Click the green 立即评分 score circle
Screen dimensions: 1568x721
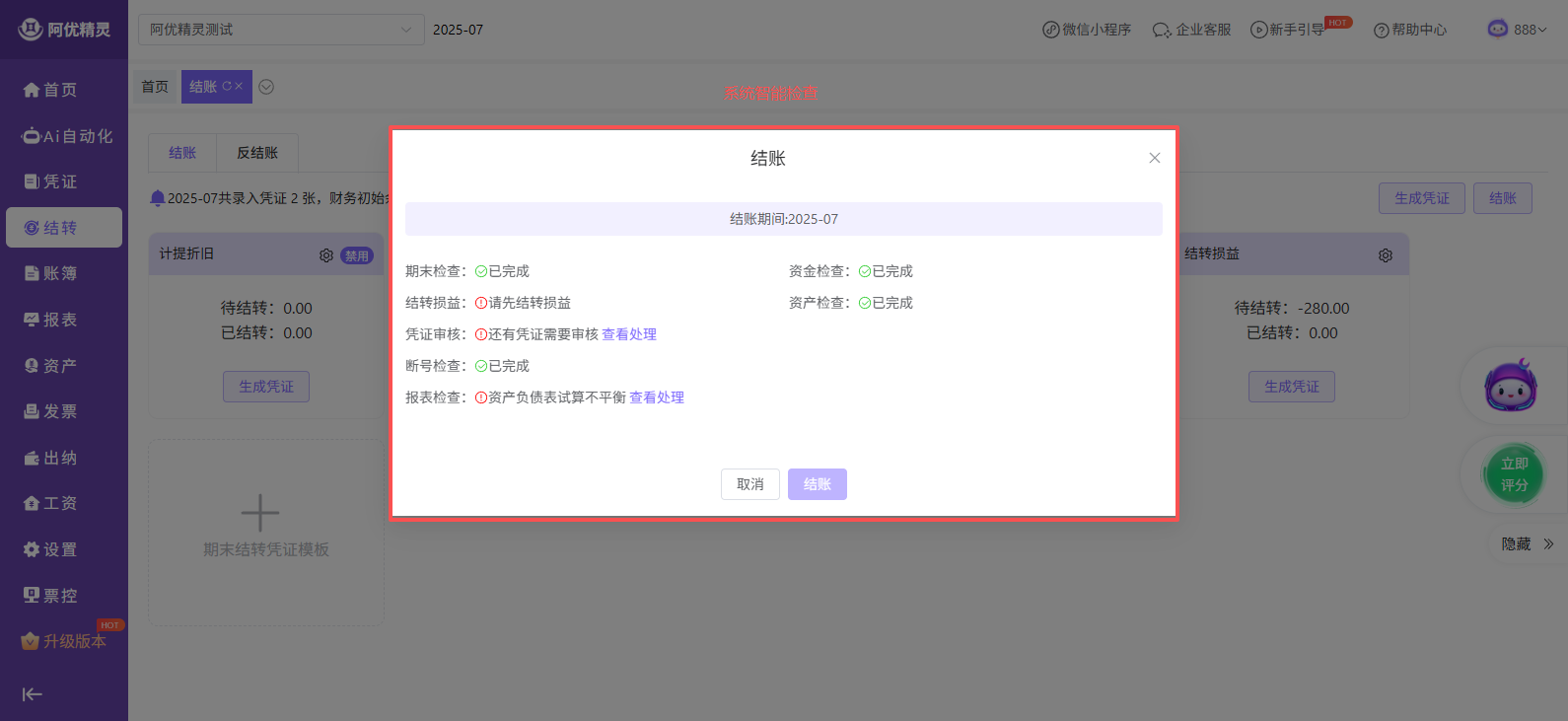[1514, 474]
